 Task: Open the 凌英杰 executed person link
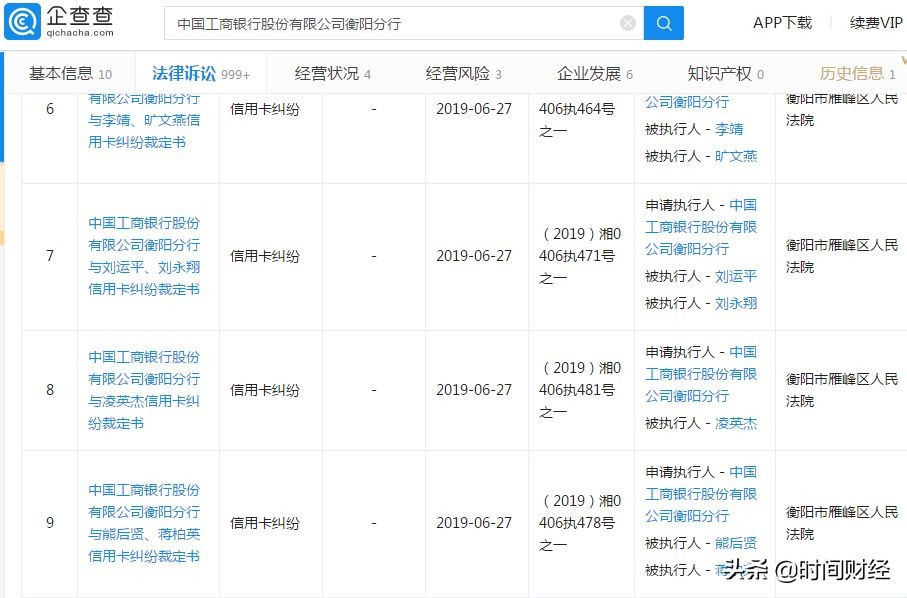[x=737, y=423]
